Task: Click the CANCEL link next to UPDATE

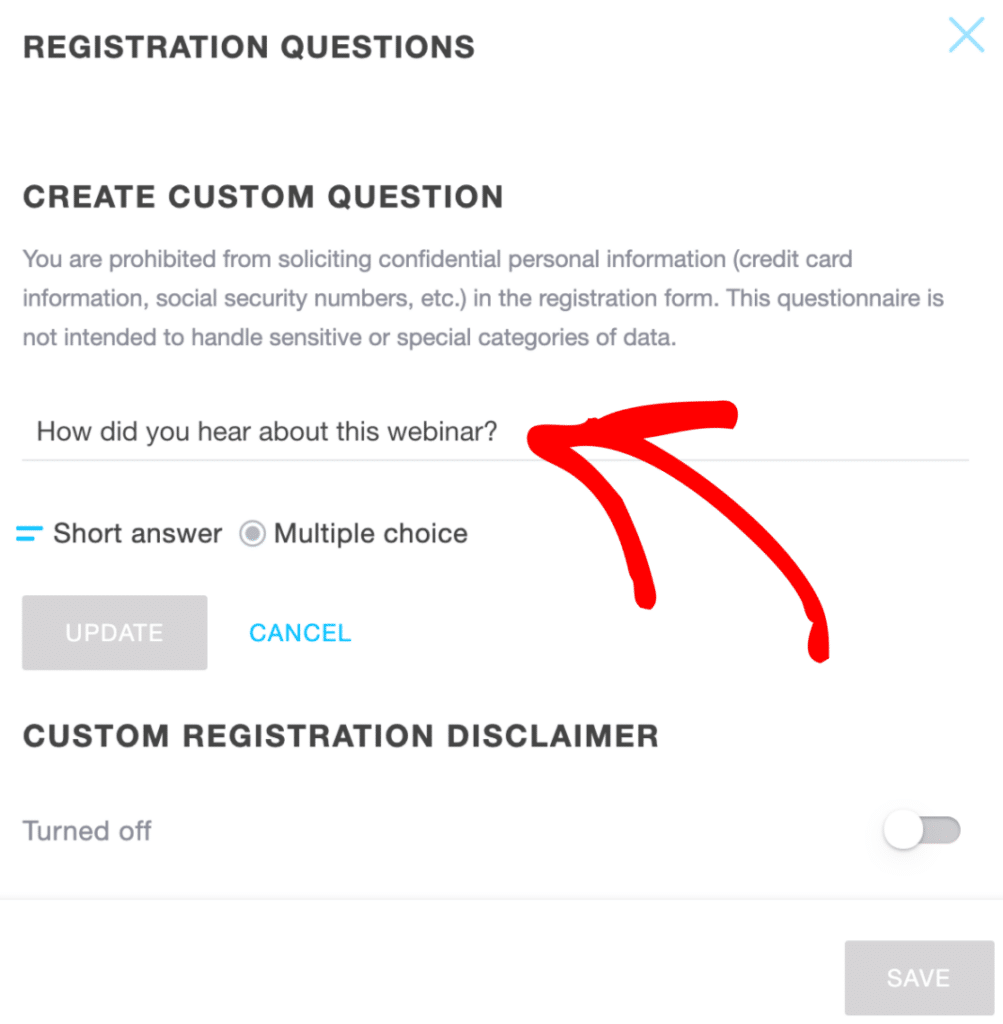Action: point(299,632)
